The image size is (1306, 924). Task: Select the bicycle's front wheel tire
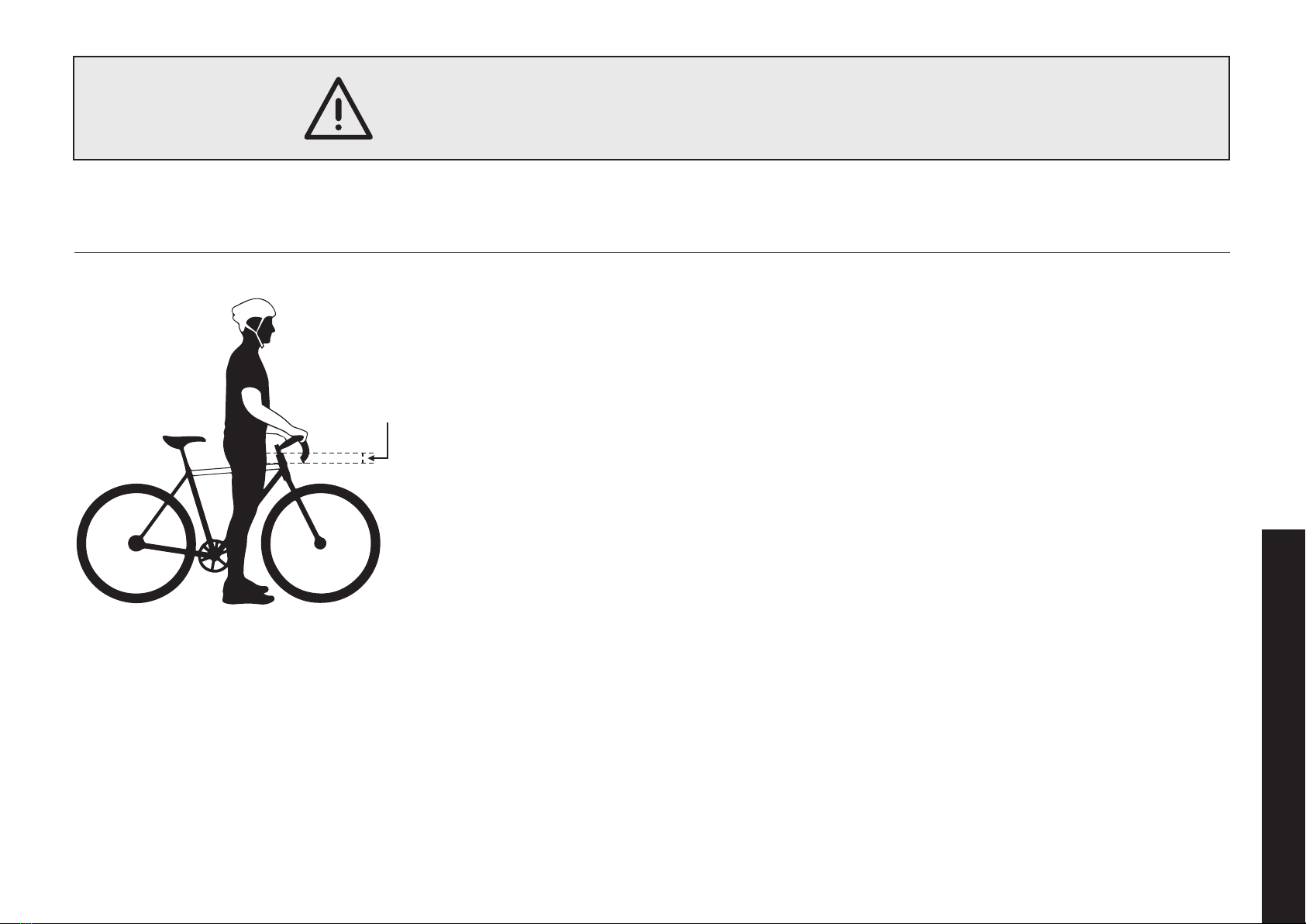tap(321, 543)
